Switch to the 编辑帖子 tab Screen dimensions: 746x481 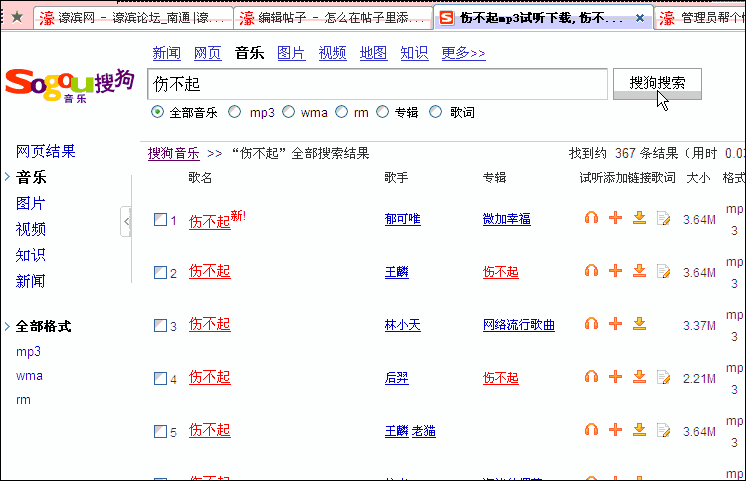333,18
